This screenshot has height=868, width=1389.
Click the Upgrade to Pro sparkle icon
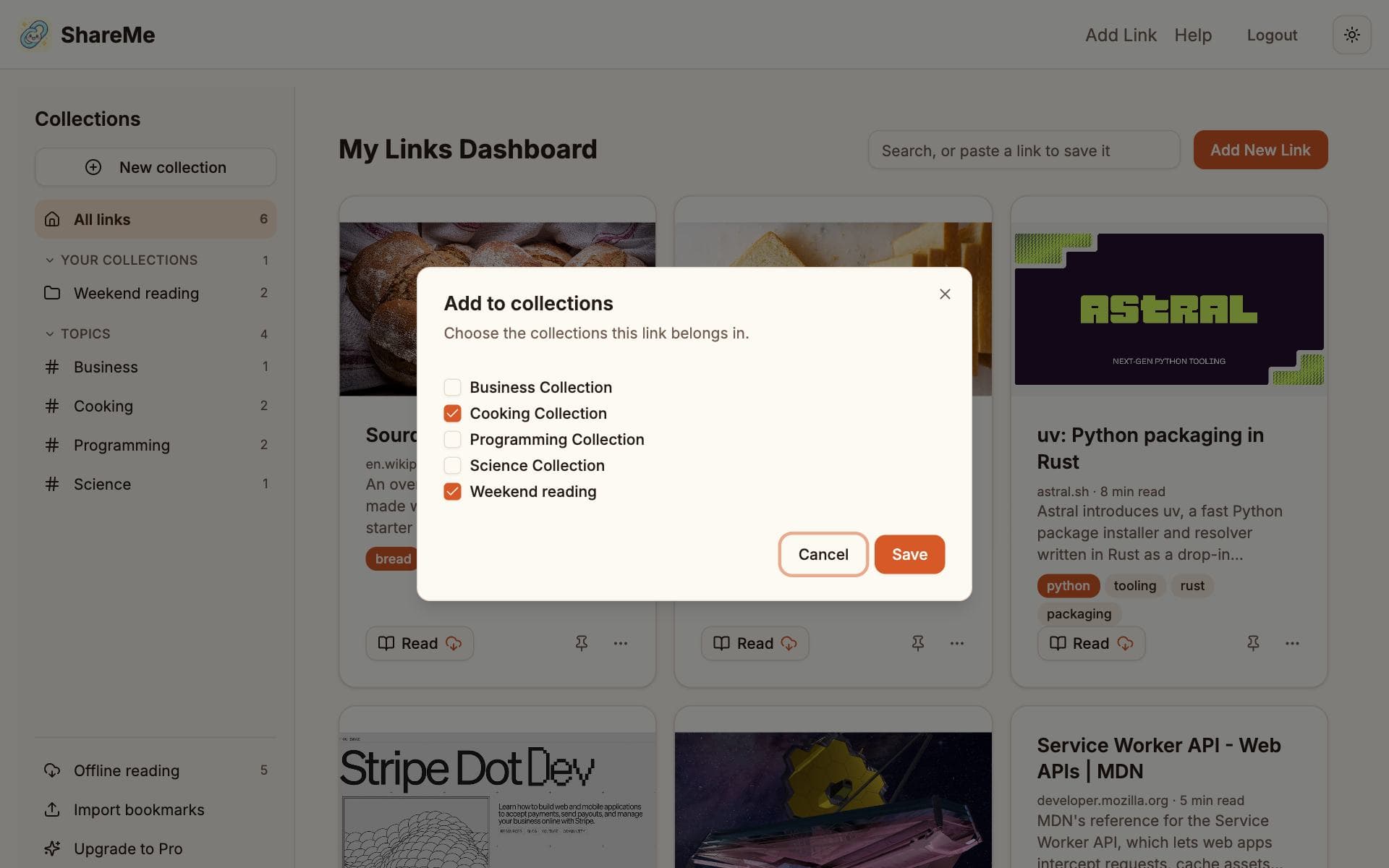pos(52,848)
